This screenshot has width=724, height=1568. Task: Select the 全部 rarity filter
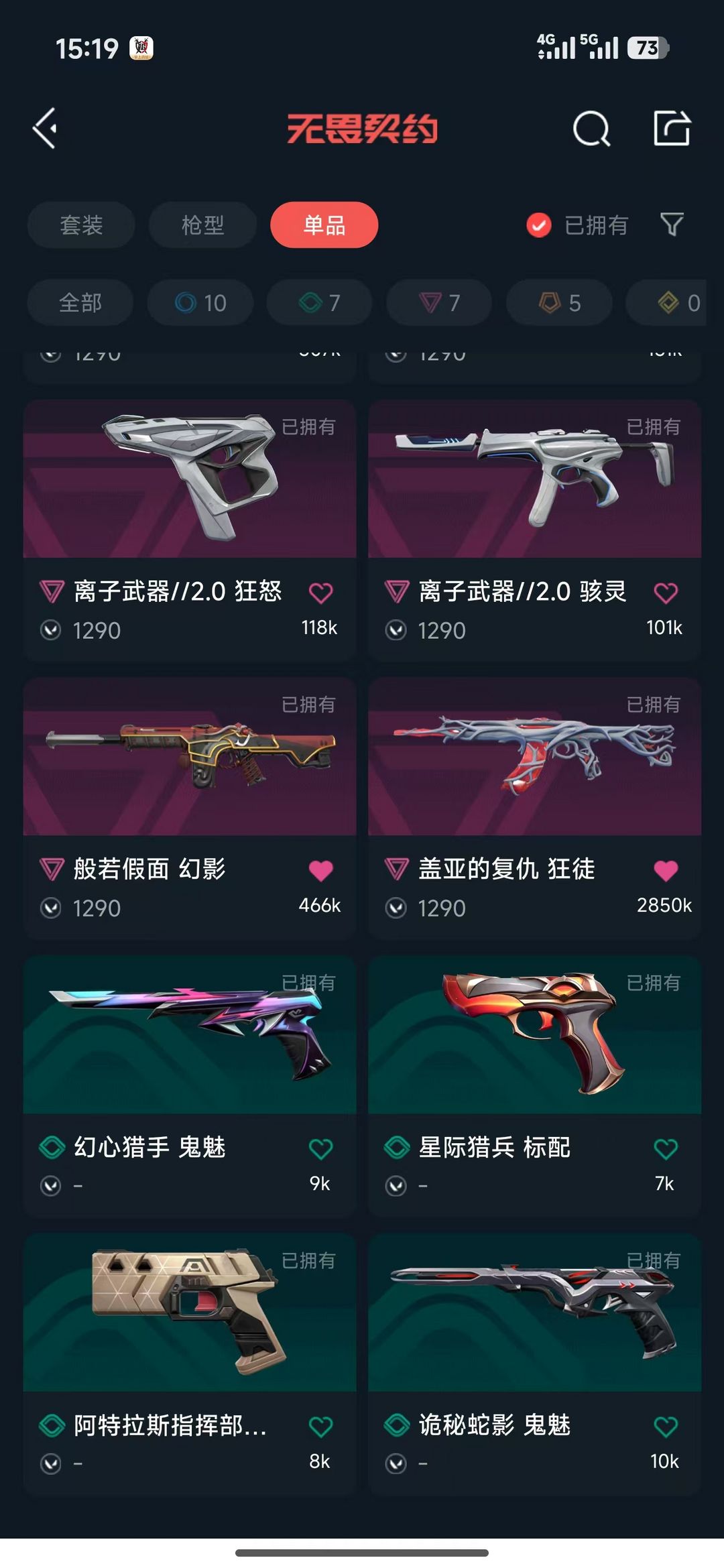coord(80,302)
